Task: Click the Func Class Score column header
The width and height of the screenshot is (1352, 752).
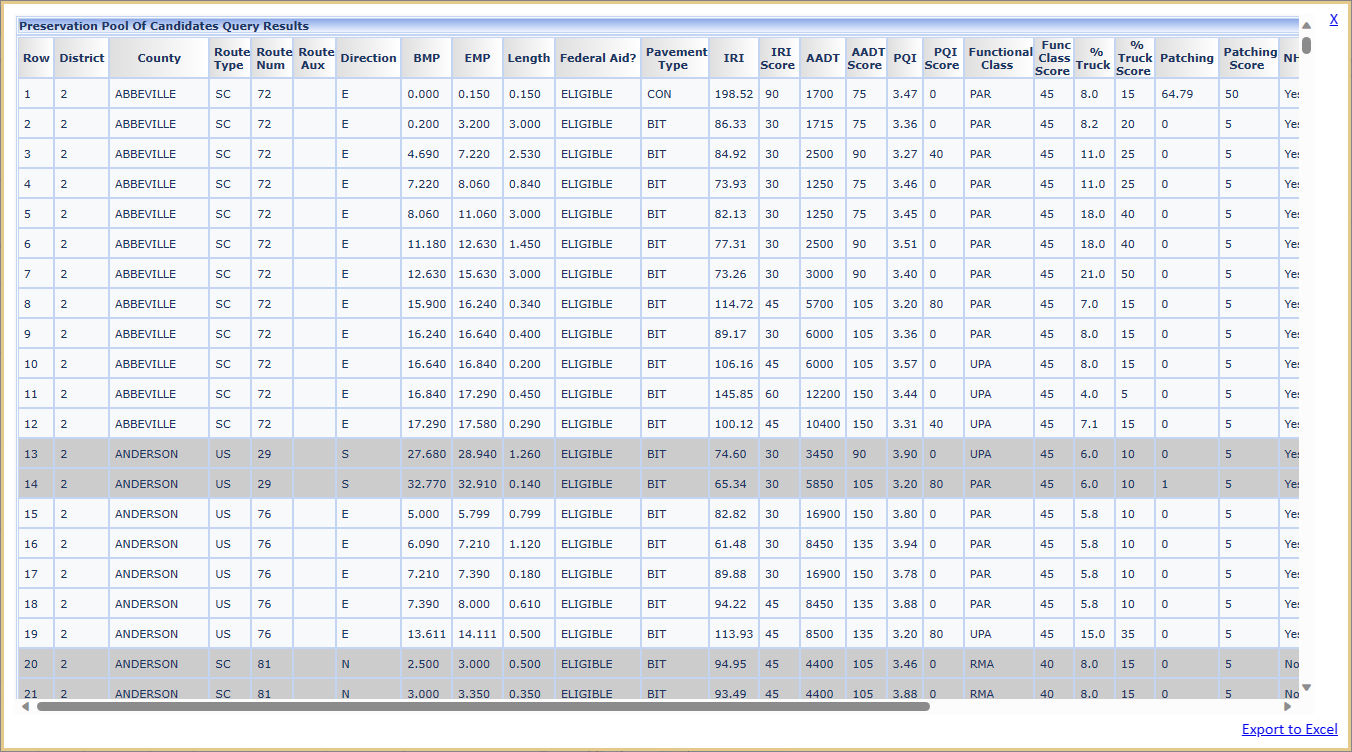Action: tap(1054, 58)
